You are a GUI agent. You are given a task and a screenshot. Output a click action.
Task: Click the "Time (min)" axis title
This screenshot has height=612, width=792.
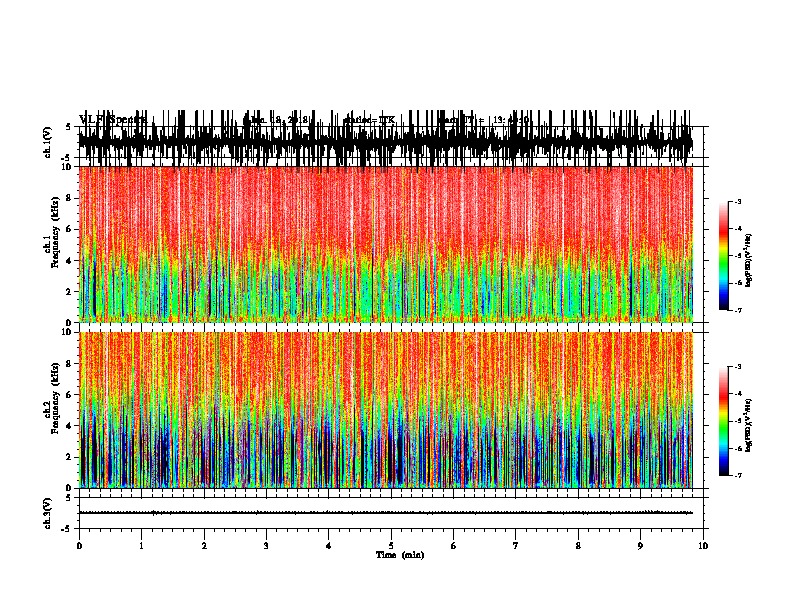pyautogui.click(x=400, y=555)
